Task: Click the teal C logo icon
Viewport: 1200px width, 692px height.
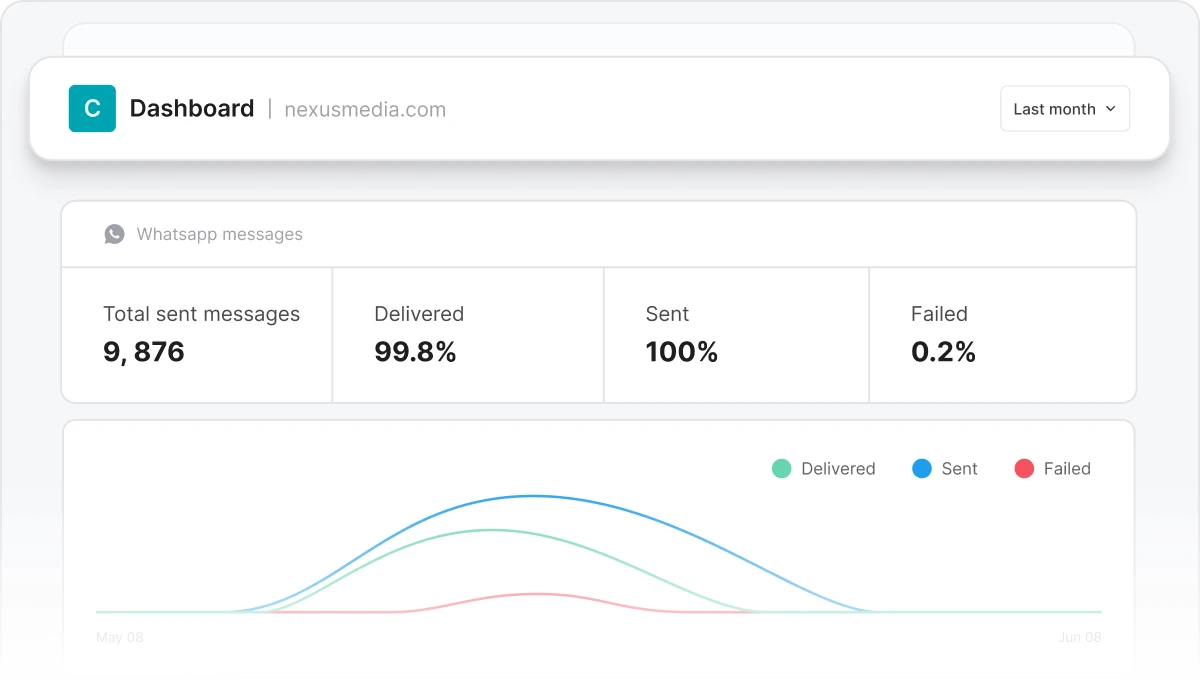Action: (92, 108)
